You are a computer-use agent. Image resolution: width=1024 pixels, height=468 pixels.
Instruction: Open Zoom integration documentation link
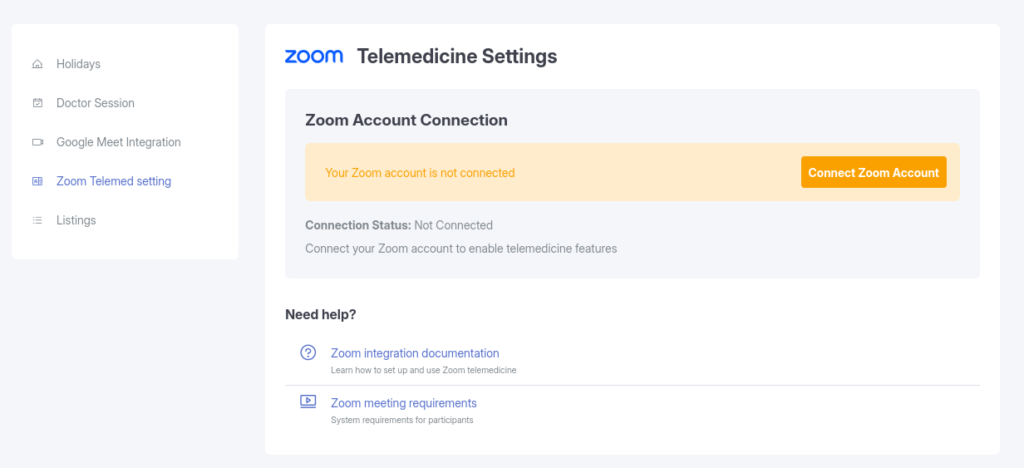tap(415, 353)
